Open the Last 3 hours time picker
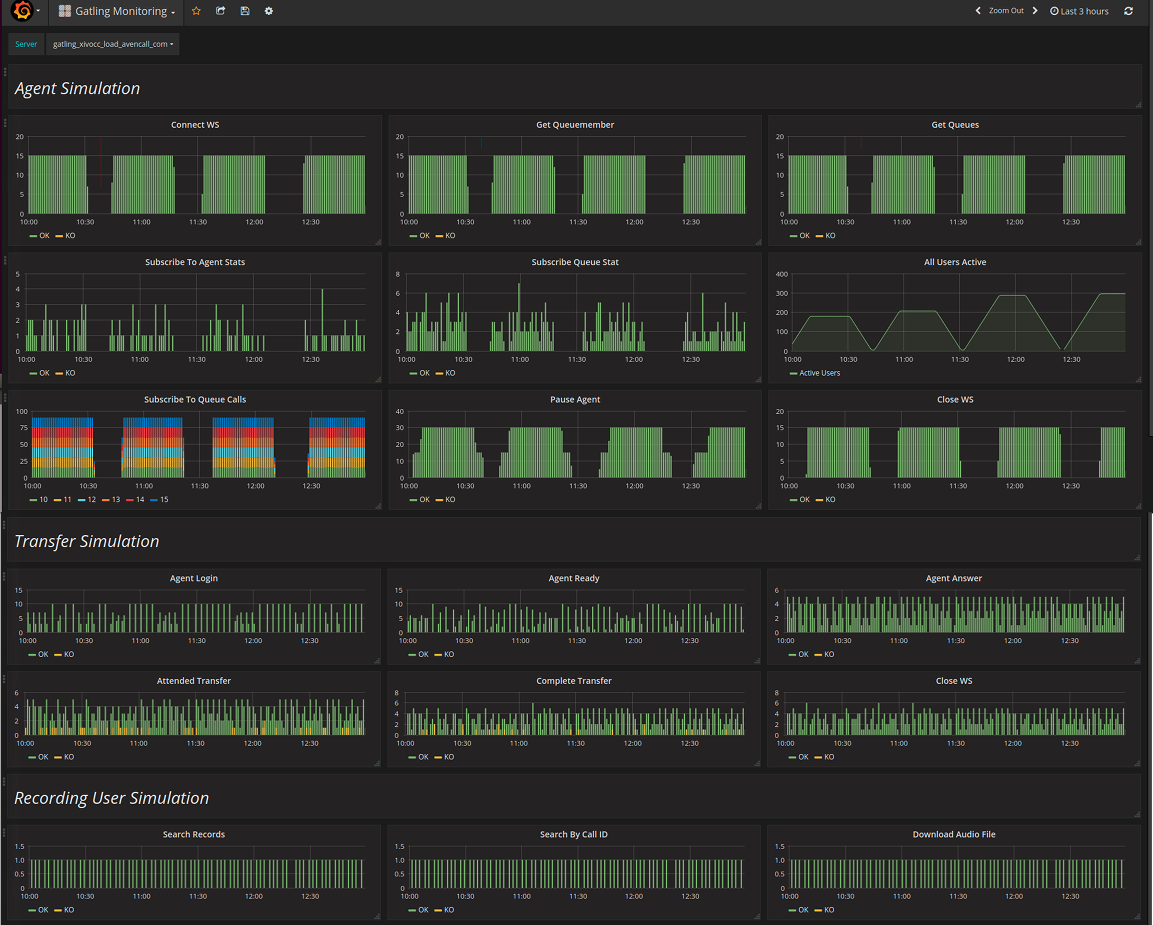 (1079, 11)
